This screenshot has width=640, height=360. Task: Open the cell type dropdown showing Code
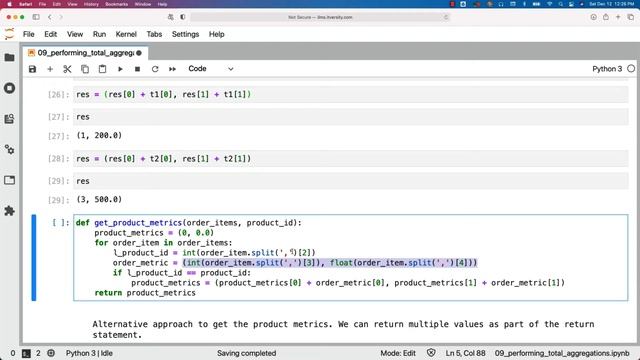pyautogui.click(x=211, y=69)
